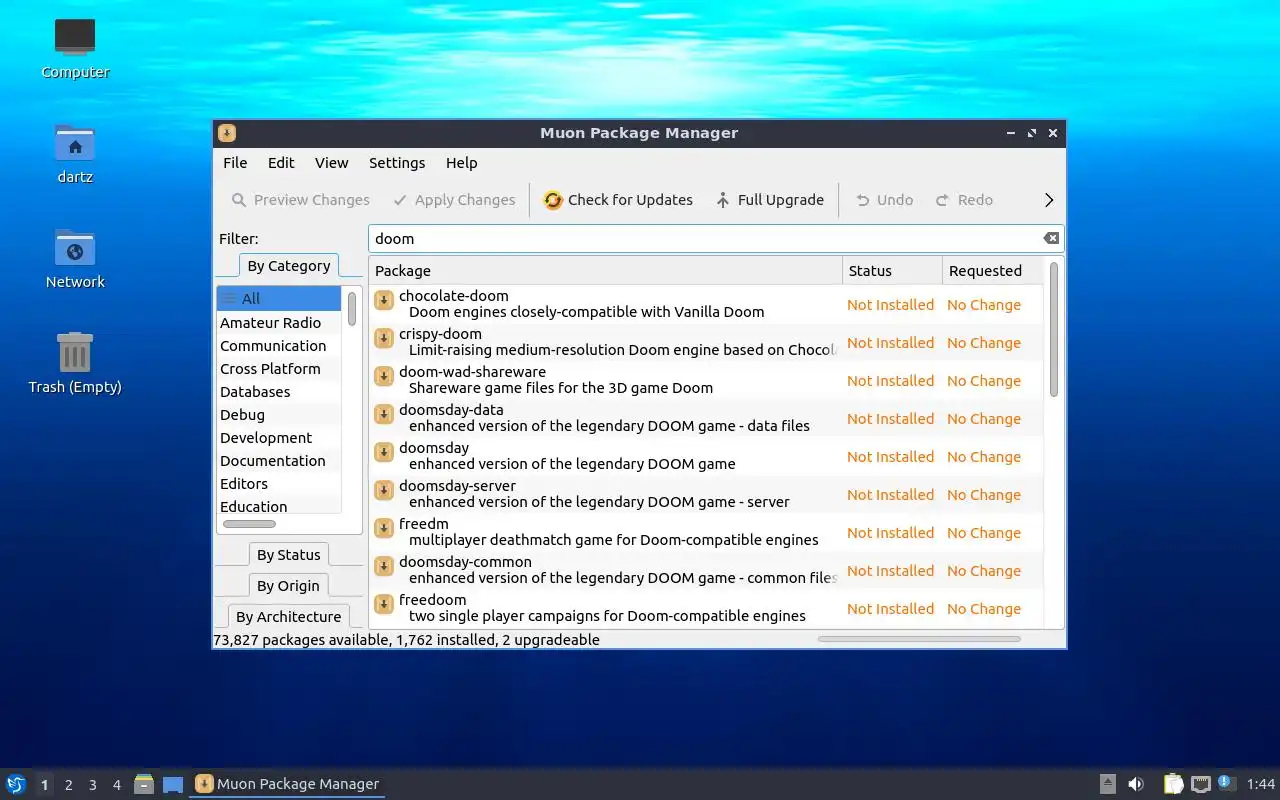
Task: Clear the filter text with the erase icon
Action: (1051, 238)
